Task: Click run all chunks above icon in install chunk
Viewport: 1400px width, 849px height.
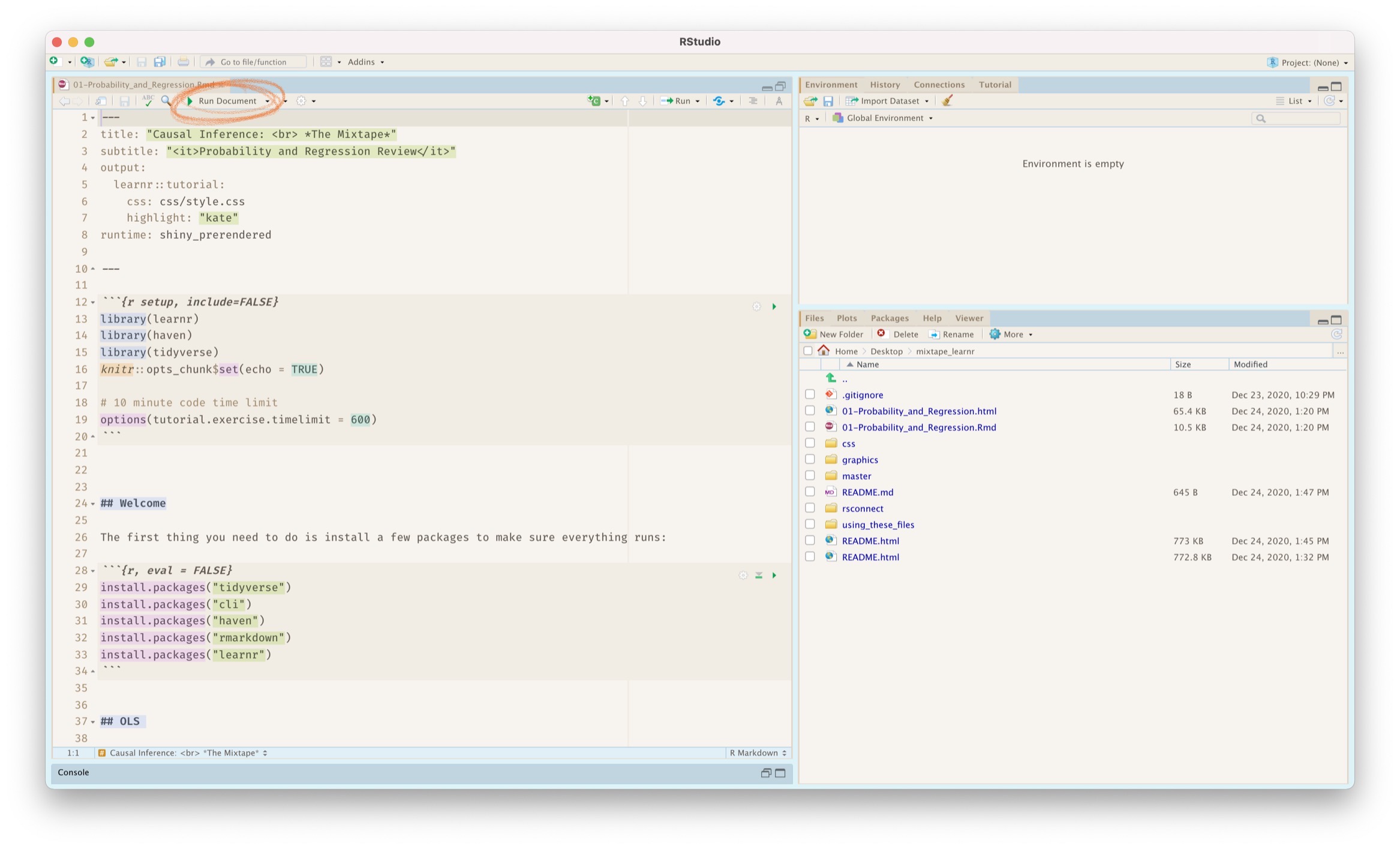Action: [x=759, y=575]
